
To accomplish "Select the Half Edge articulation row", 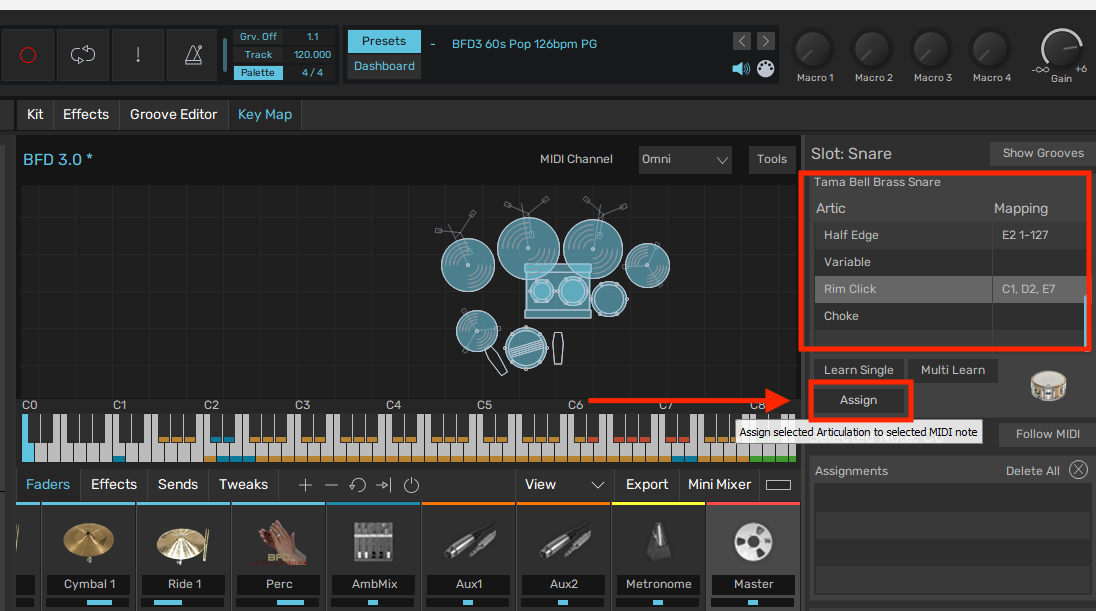I will click(949, 235).
